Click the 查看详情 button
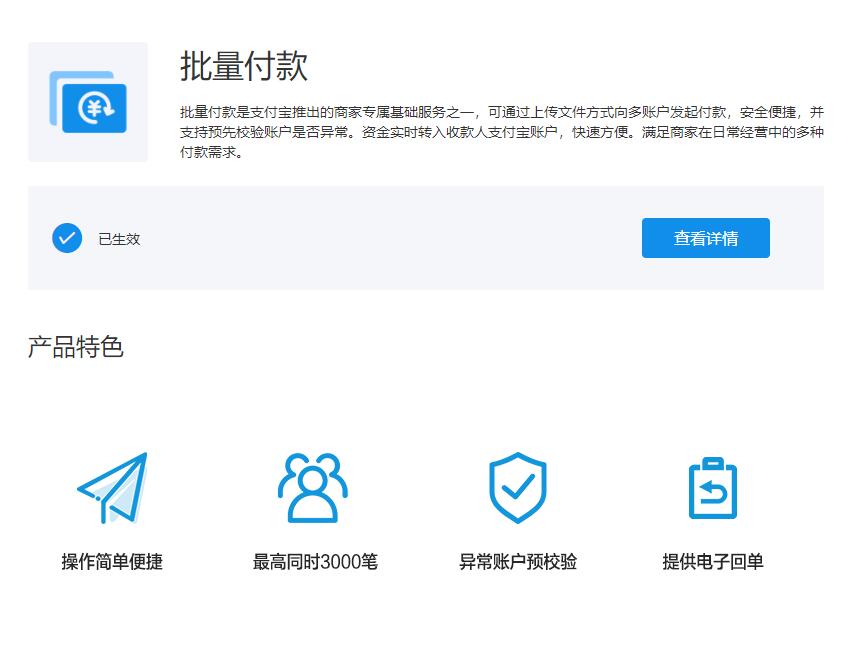Image resolution: width=851 pixels, height=653 pixels. (705, 238)
